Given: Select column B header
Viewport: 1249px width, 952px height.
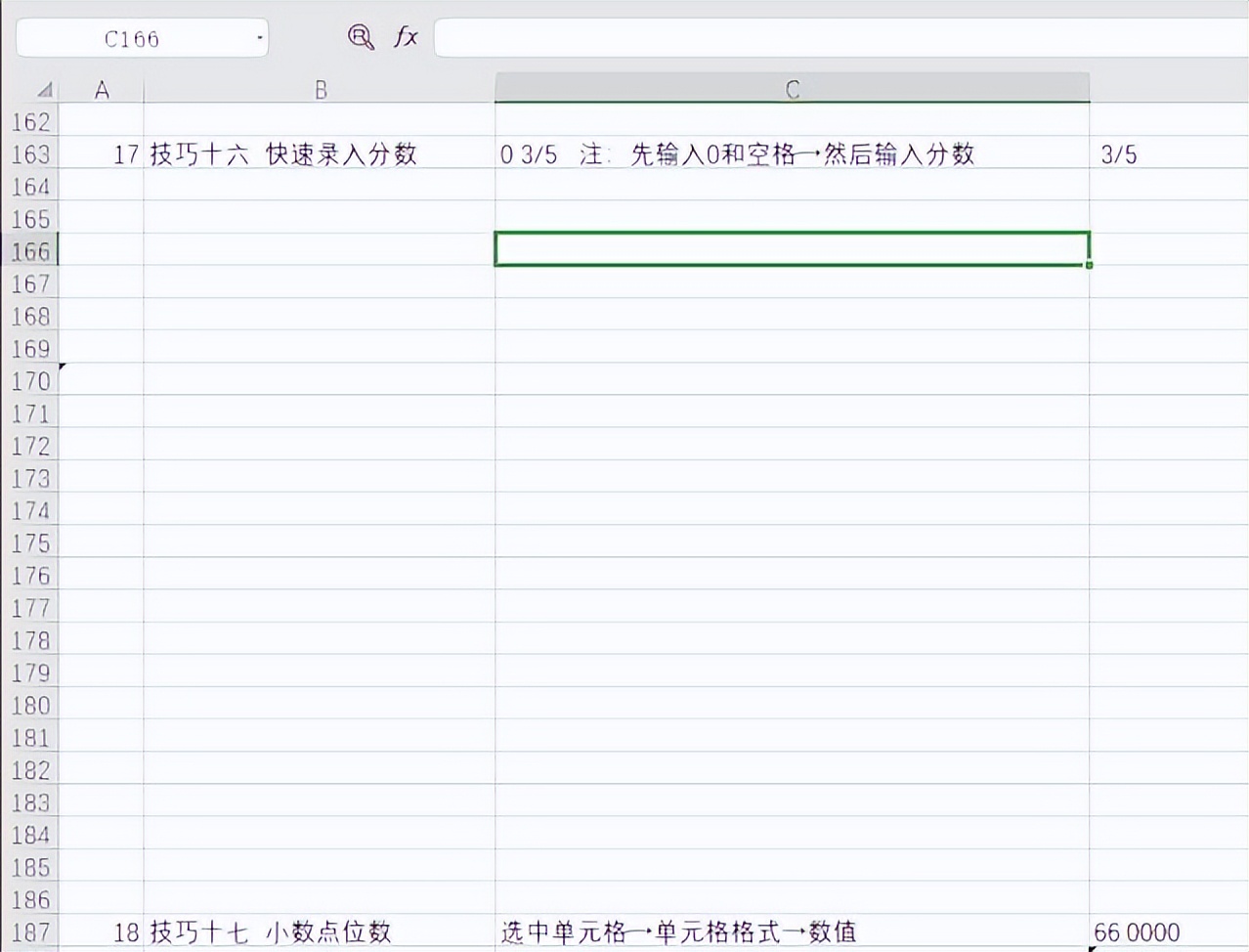Looking at the screenshot, I should pyautogui.click(x=320, y=89).
